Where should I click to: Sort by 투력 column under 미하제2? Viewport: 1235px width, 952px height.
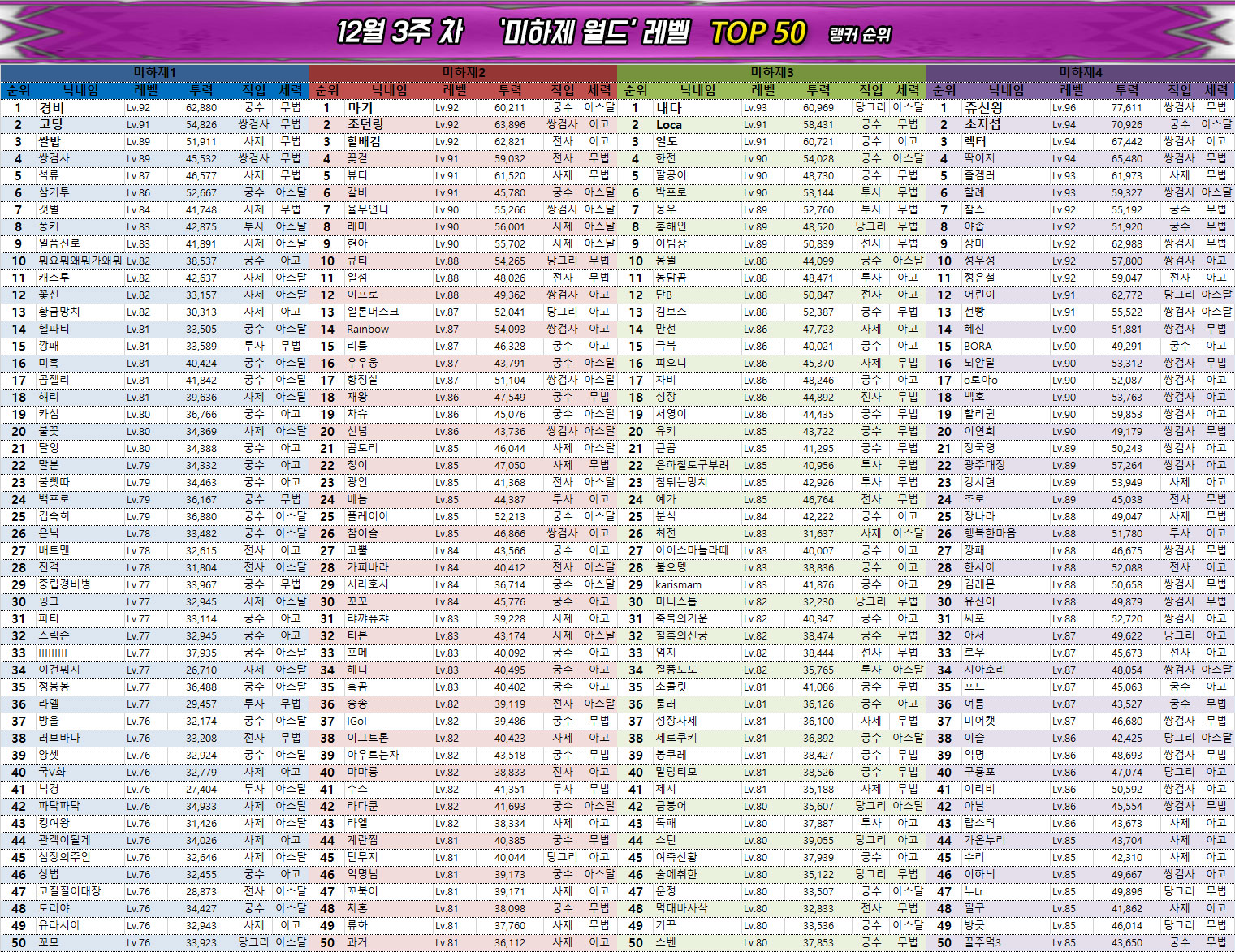(x=510, y=90)
